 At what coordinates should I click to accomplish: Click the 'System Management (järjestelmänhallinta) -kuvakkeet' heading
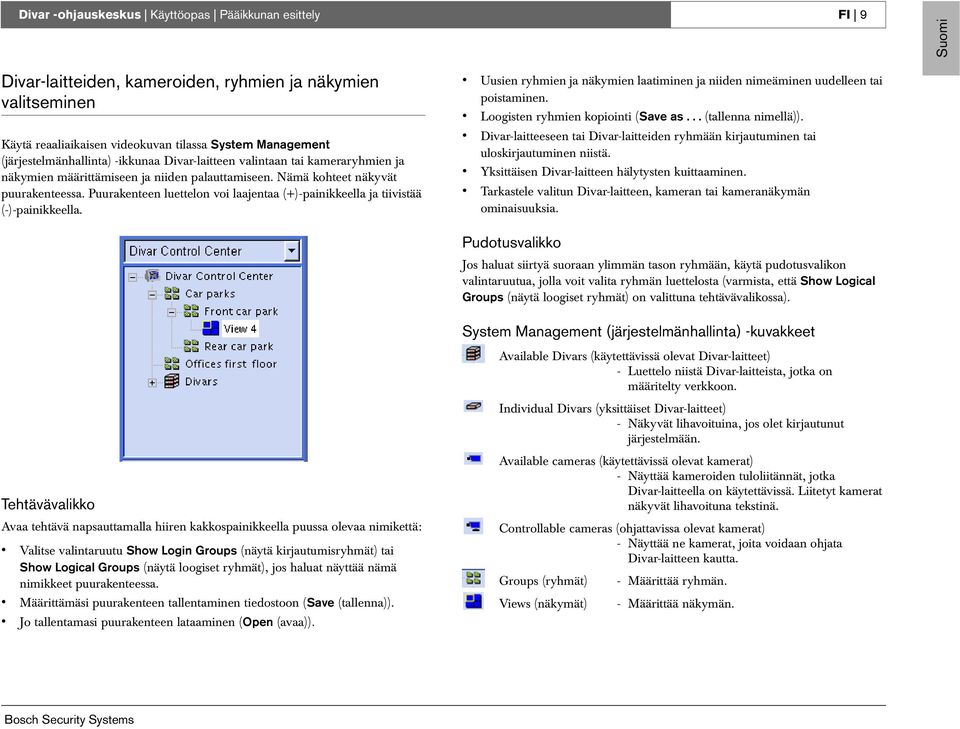click(638, 332)
